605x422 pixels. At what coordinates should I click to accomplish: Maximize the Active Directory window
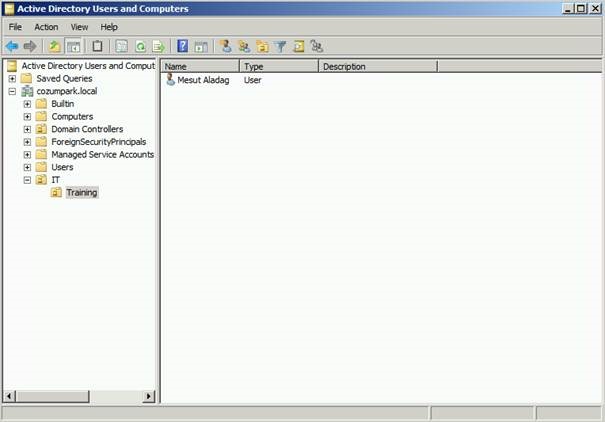coord(580,8)
